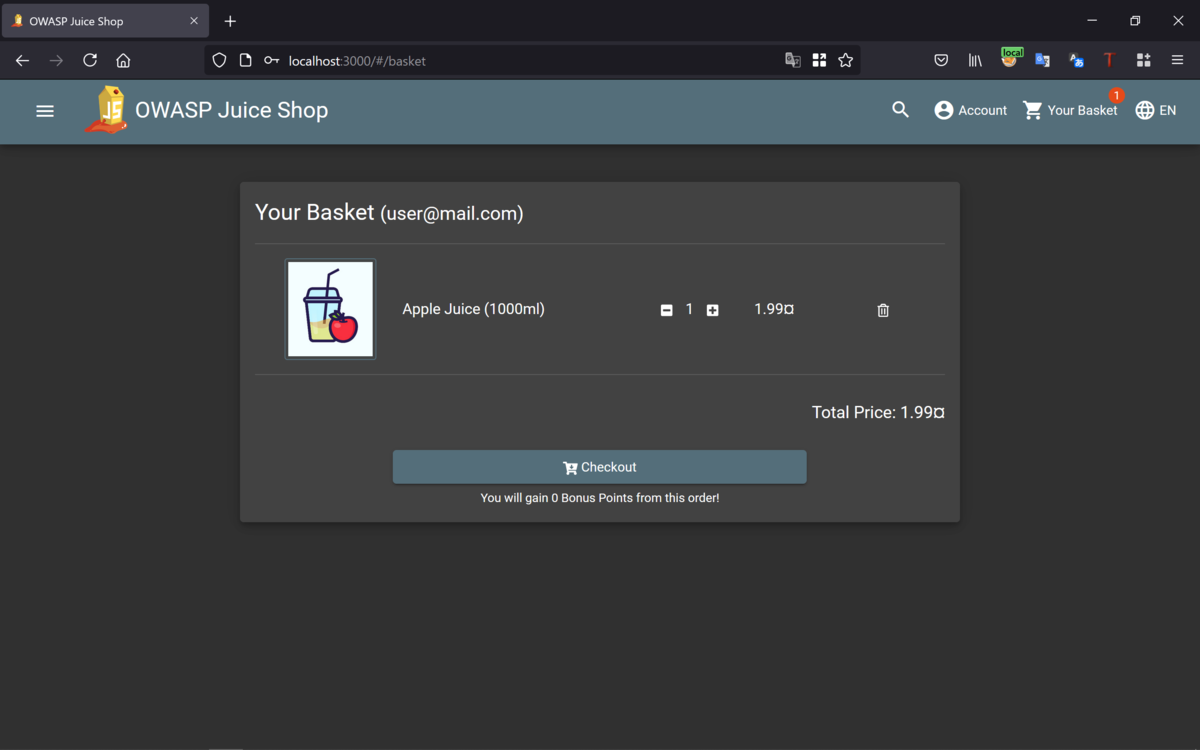The width and height of the screenshot is (1200, 750).
Task: Click the Save to Pocket icon
Action: [941, 60]
